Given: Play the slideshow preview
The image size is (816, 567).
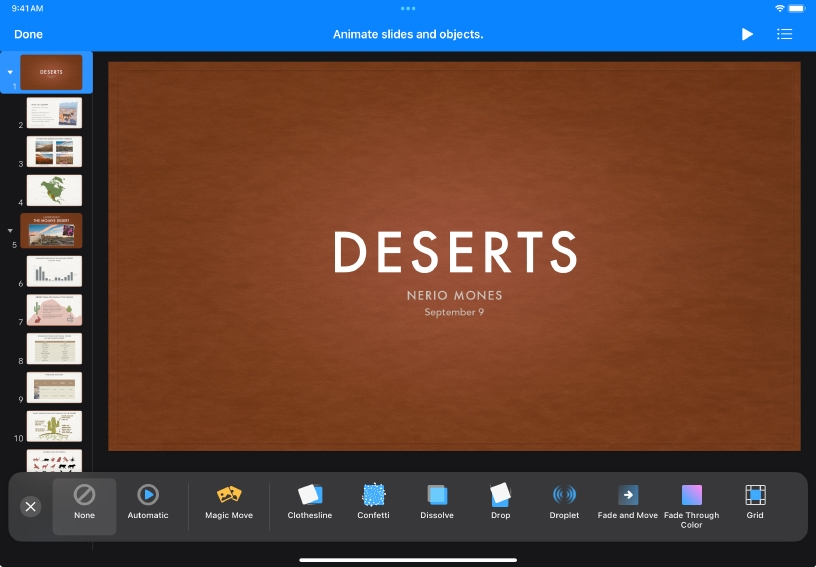Looking at the screenshot, I should coord(747,34).
